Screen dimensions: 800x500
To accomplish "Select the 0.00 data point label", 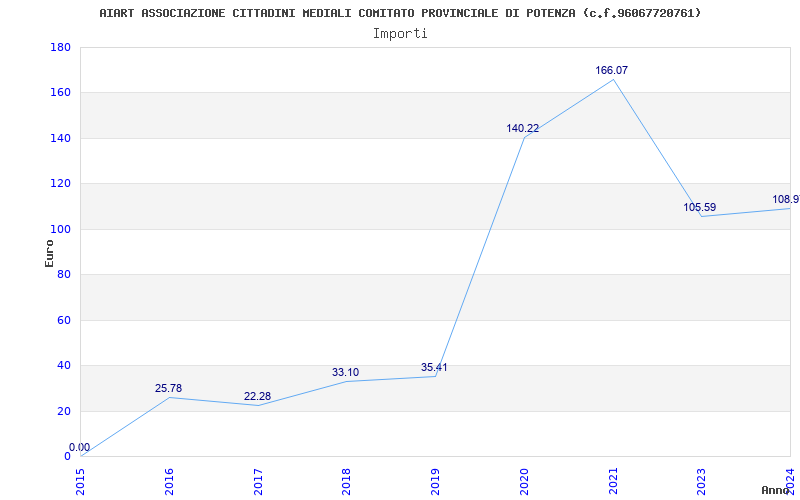I will pyautogui.click(x=80, y=447).
